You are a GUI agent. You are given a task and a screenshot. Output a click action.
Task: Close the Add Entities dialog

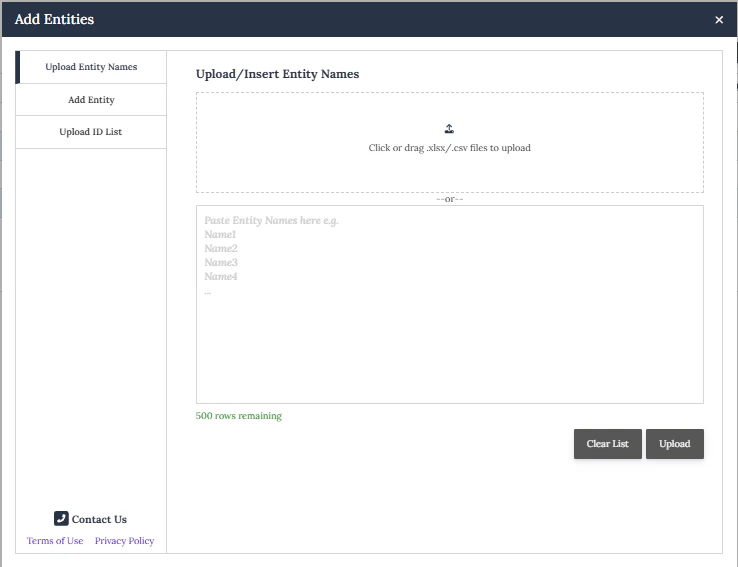click(x=719, y=20)
